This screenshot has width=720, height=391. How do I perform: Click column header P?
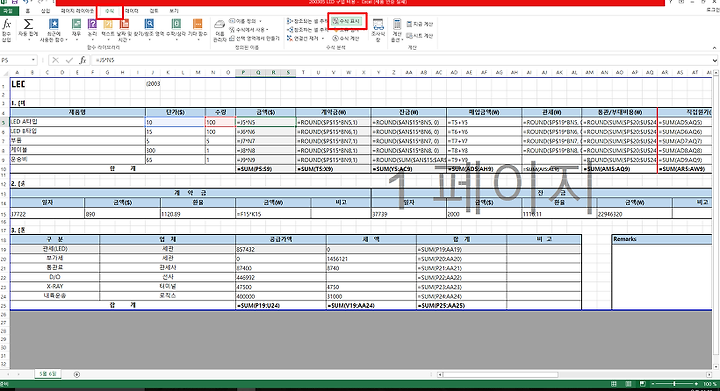click(x=243, y=73)
